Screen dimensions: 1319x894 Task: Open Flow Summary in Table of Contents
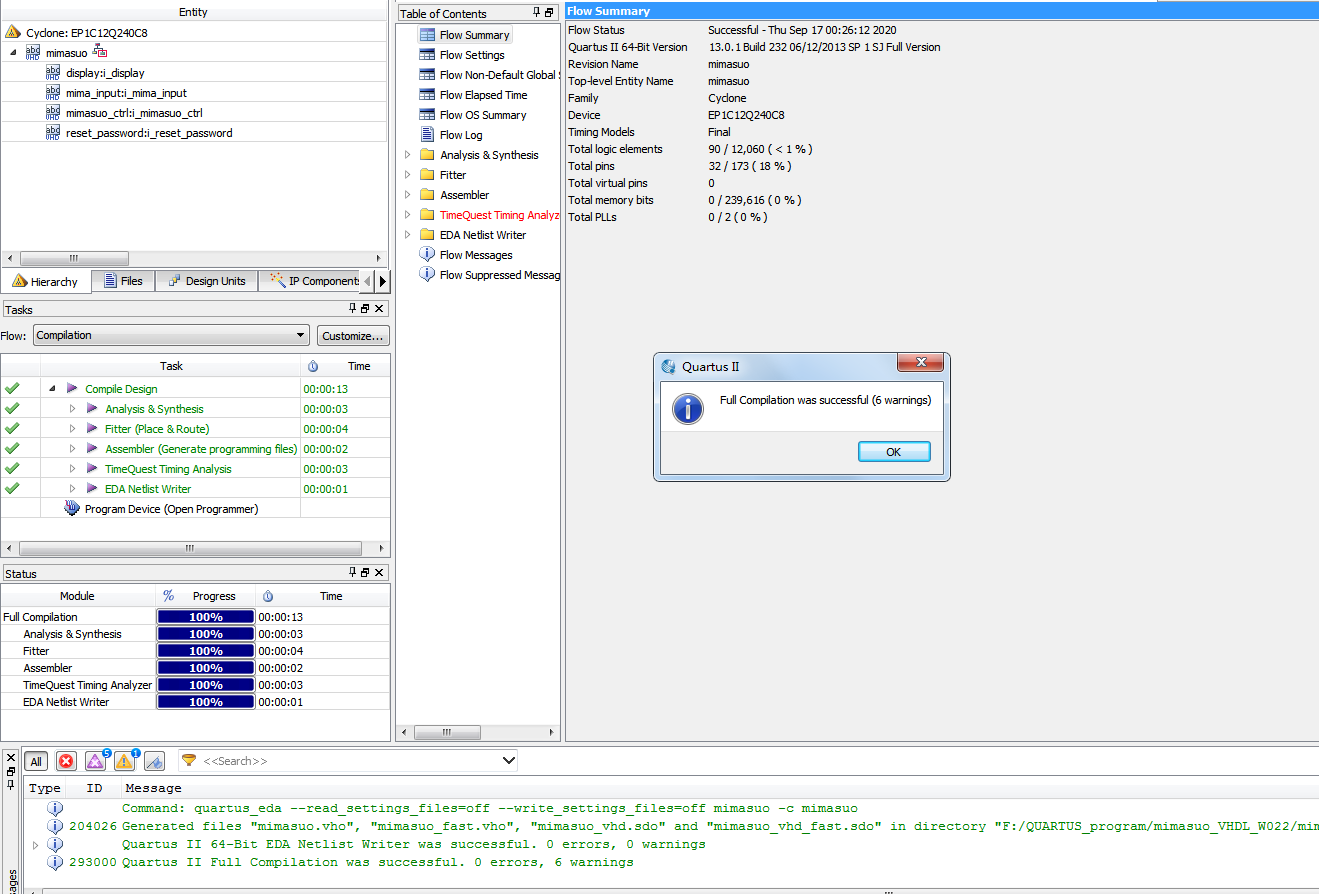(474, 35)
